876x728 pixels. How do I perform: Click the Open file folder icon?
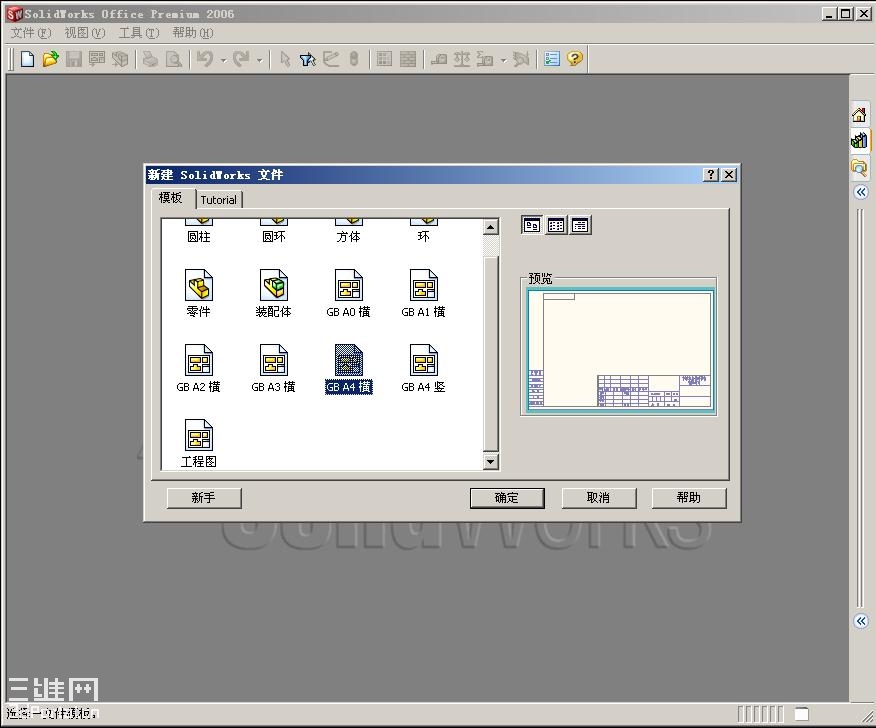point(50,59)
